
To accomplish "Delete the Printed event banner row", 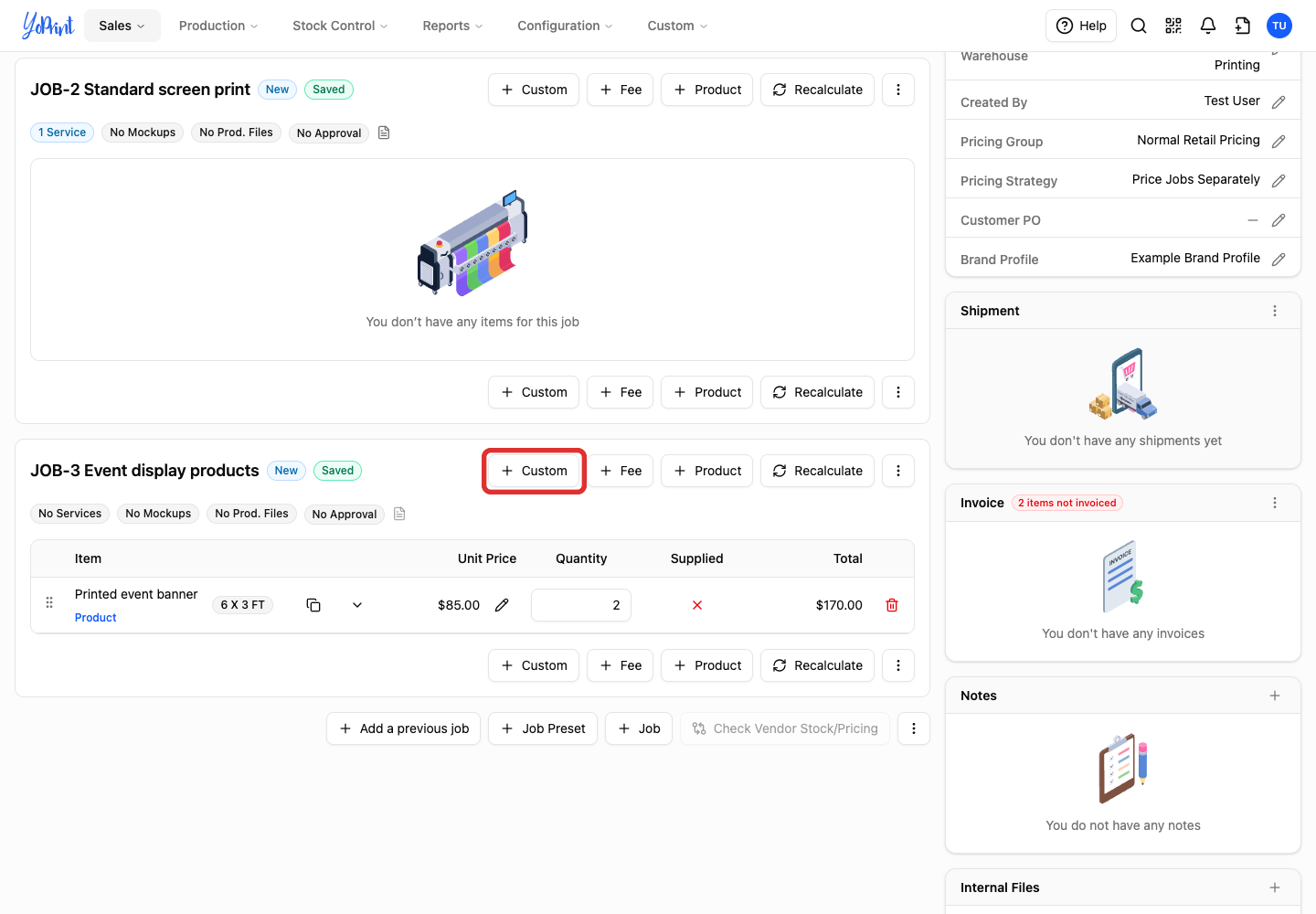I will coord(892,605).
